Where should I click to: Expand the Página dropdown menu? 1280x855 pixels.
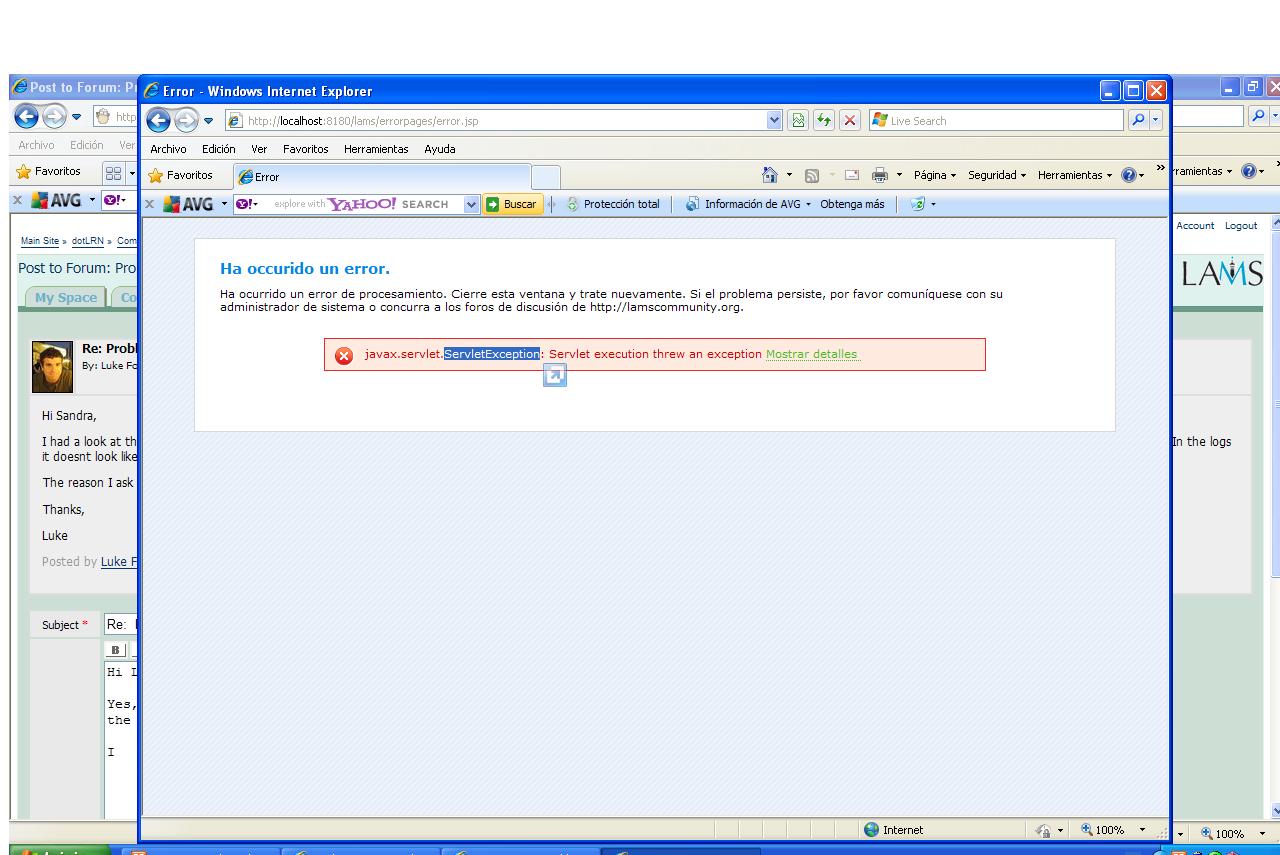[x=935, y=176]
